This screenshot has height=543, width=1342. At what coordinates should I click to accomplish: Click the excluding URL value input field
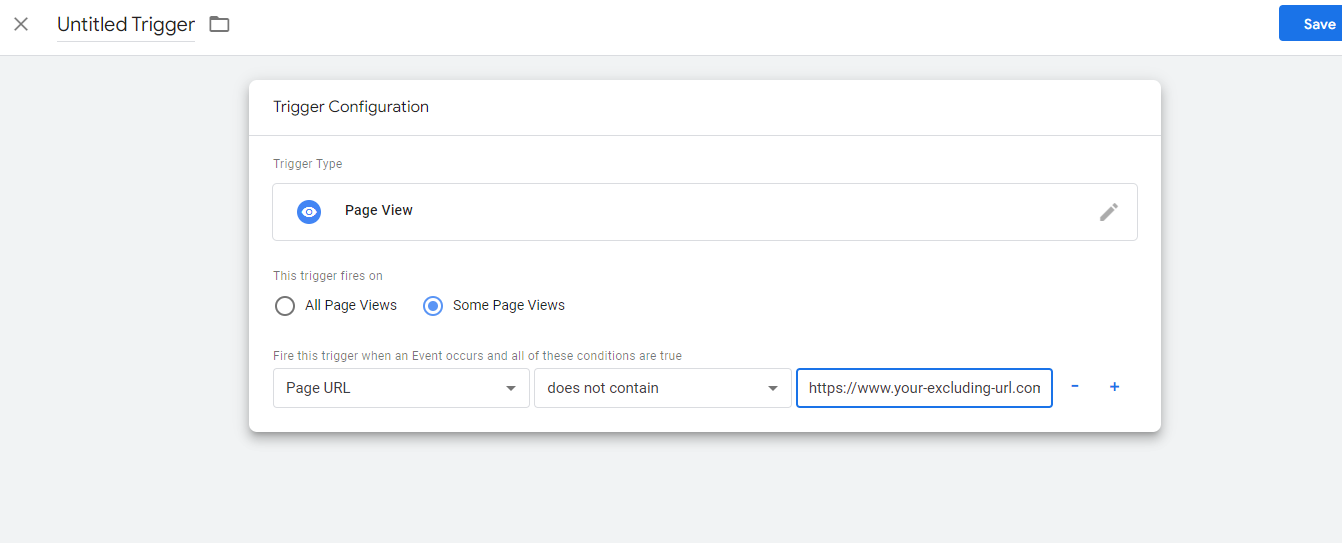click(923, 388)
